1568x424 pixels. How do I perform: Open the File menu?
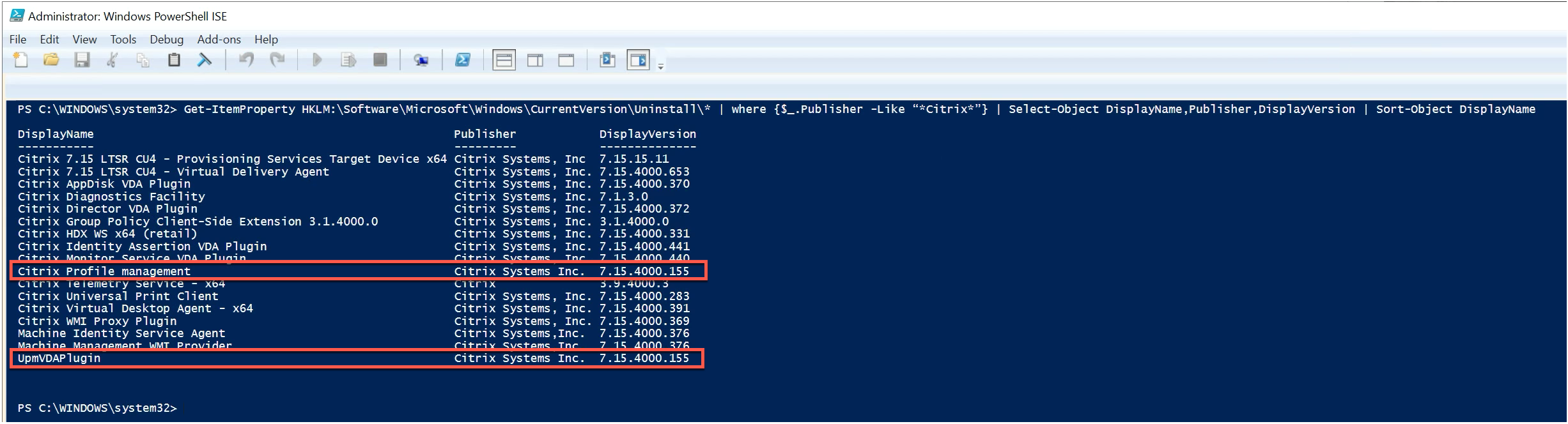coord(18,40)
